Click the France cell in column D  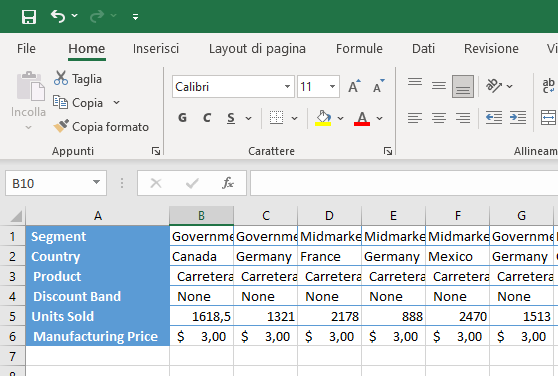click(329, 256)
